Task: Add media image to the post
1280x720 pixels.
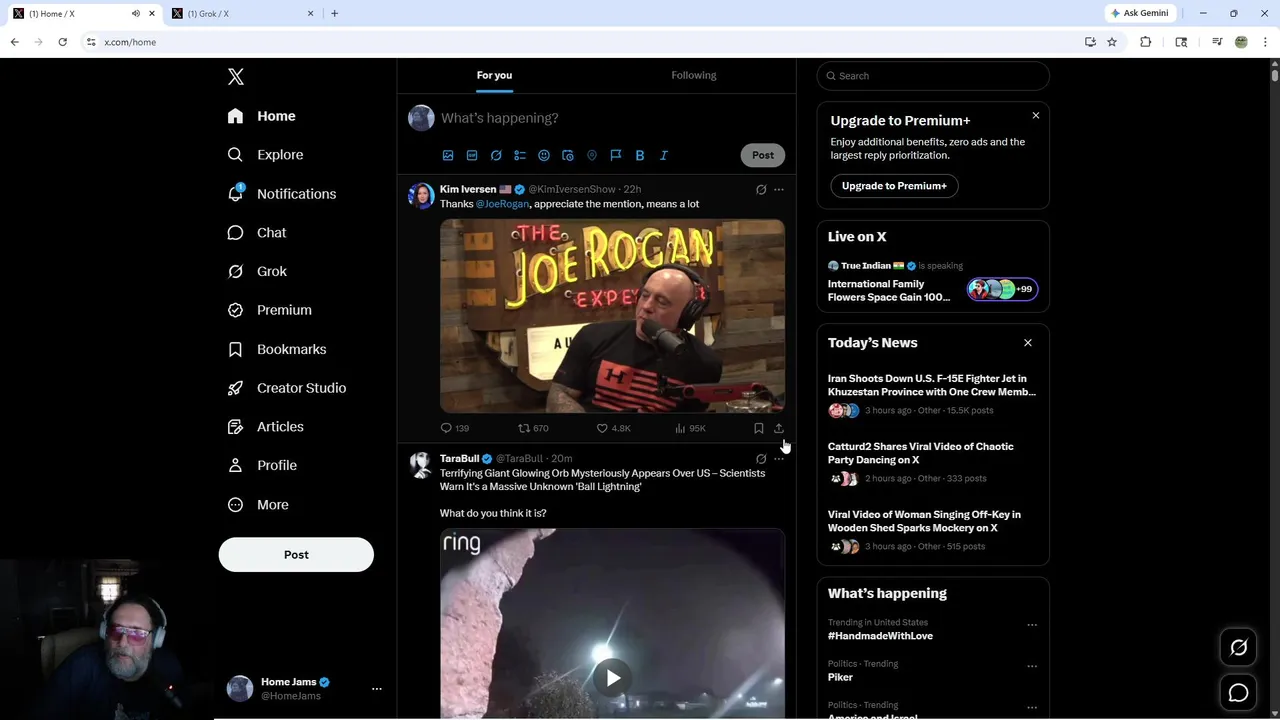Action: (448, 155)
